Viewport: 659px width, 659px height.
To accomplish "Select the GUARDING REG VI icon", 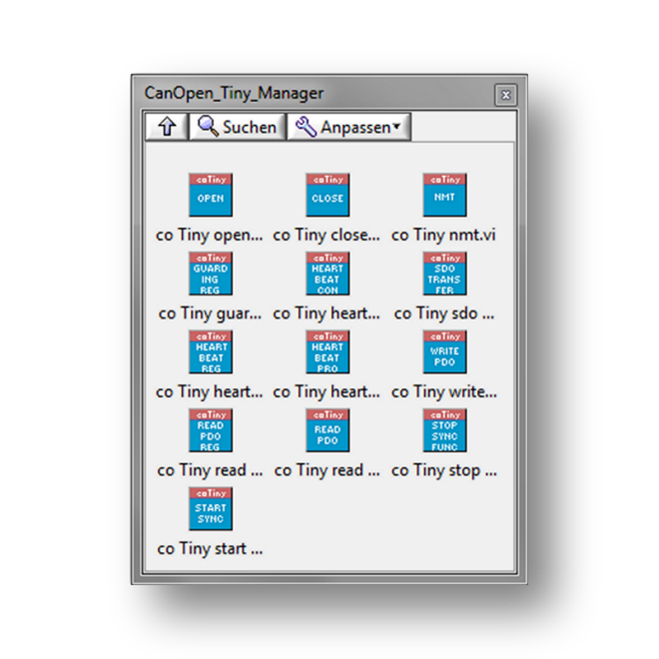I will pos(210,273).
